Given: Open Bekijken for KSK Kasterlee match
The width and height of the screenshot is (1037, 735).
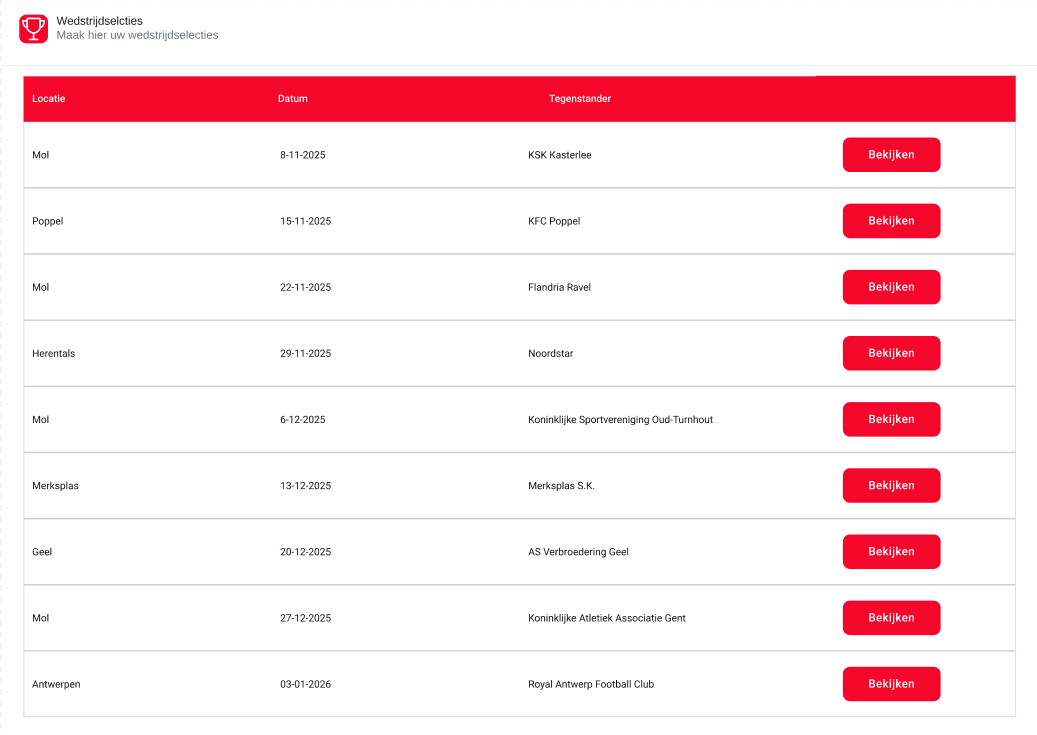Looking at the screenshot, I should (x=891, y=155).
